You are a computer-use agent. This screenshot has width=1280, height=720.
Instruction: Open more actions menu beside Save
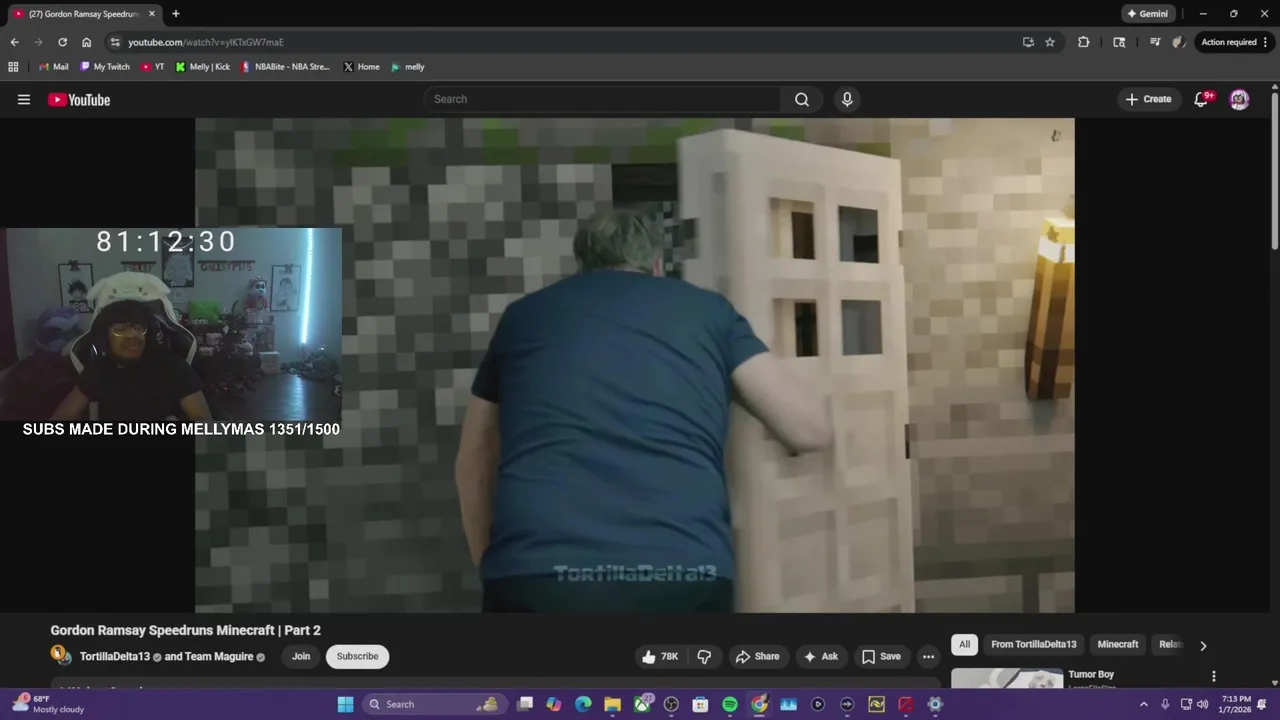[x=928, y=656]
